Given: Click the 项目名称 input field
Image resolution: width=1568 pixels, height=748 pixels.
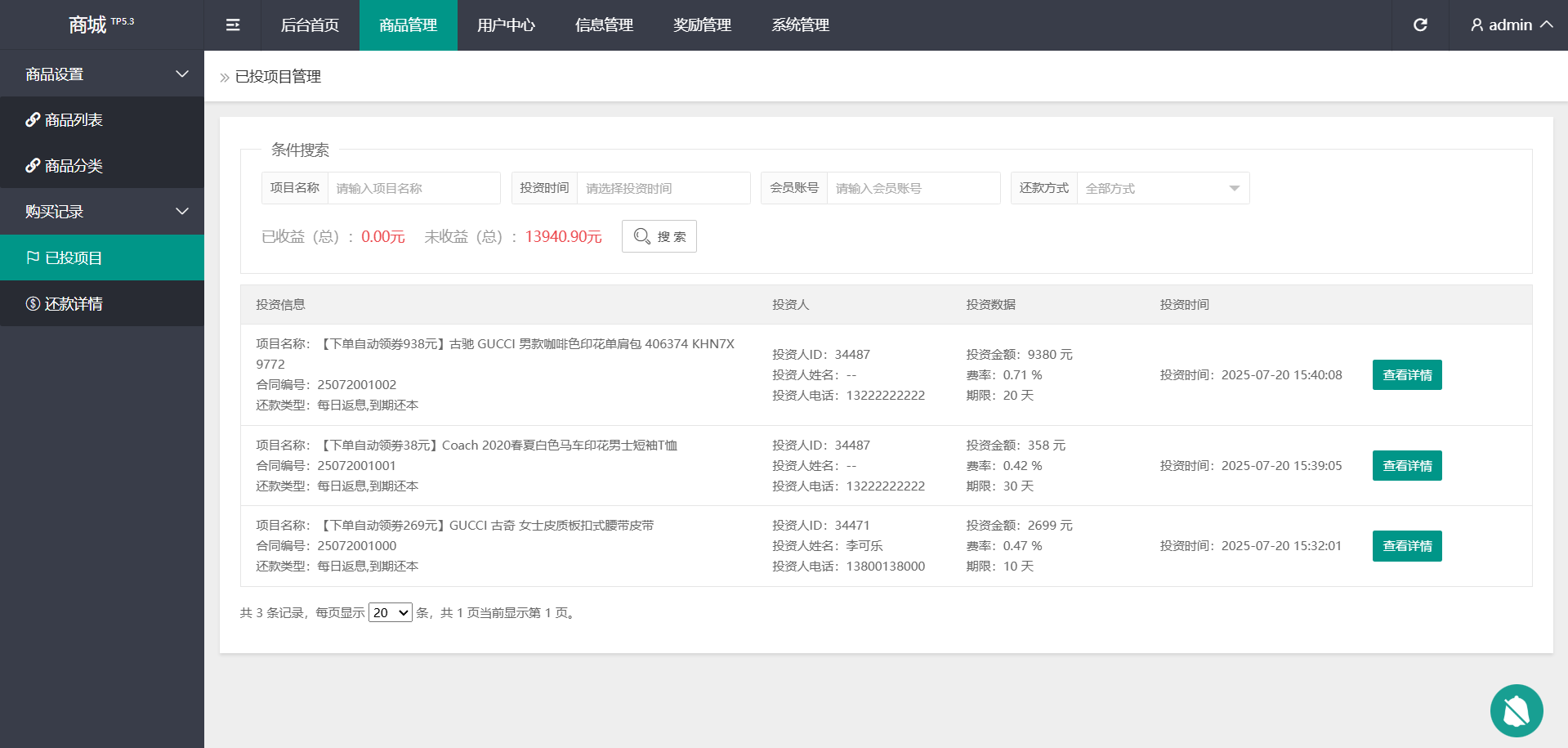Looking at the screenshot, I should click(x=414, y=188).
